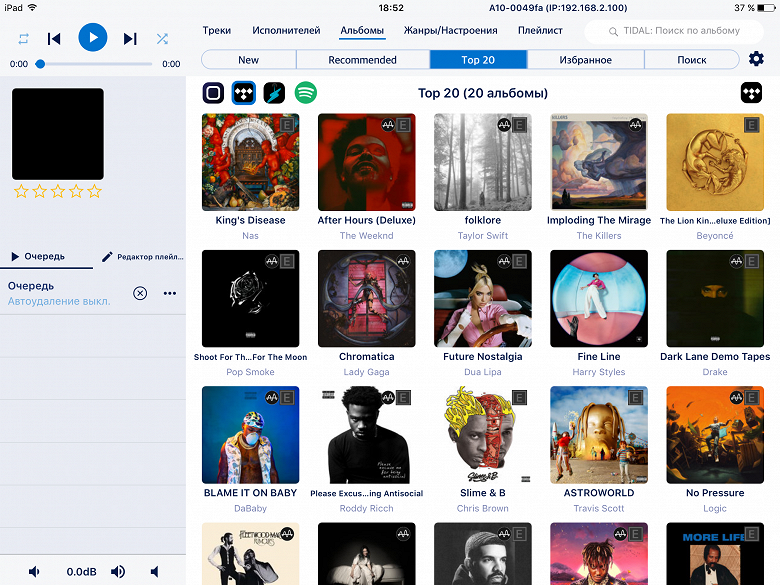Clear the queue with the X icon
Screen dimensions: 780x585
pyautogui.click(x=140, y=293)
